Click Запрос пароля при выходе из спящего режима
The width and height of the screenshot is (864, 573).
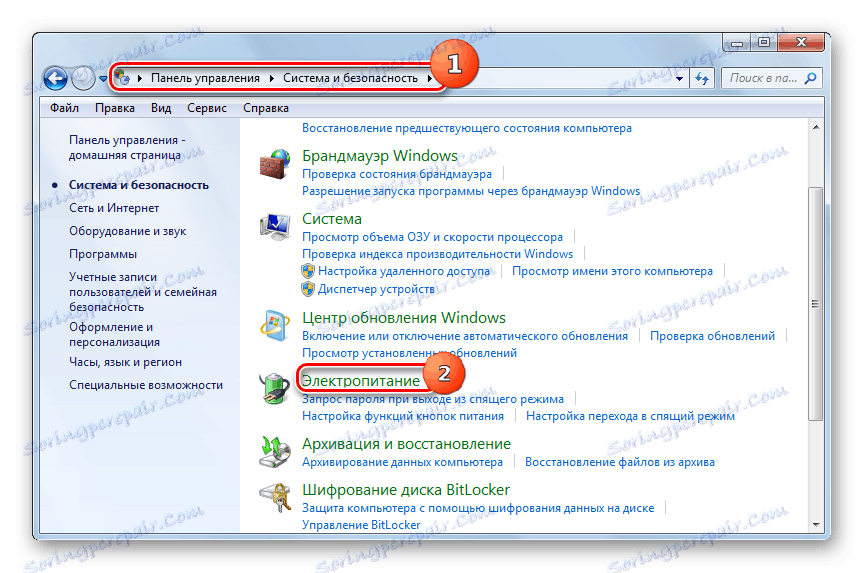tap(433, 399)
